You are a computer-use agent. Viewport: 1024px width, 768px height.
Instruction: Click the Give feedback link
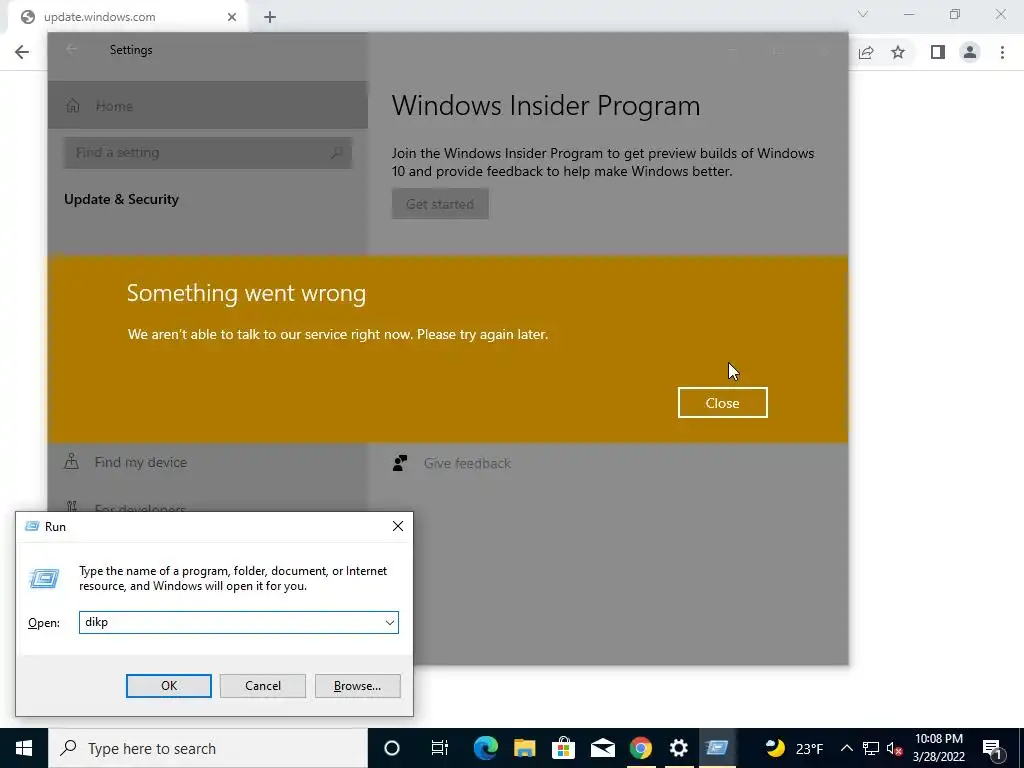coord(467,463)
